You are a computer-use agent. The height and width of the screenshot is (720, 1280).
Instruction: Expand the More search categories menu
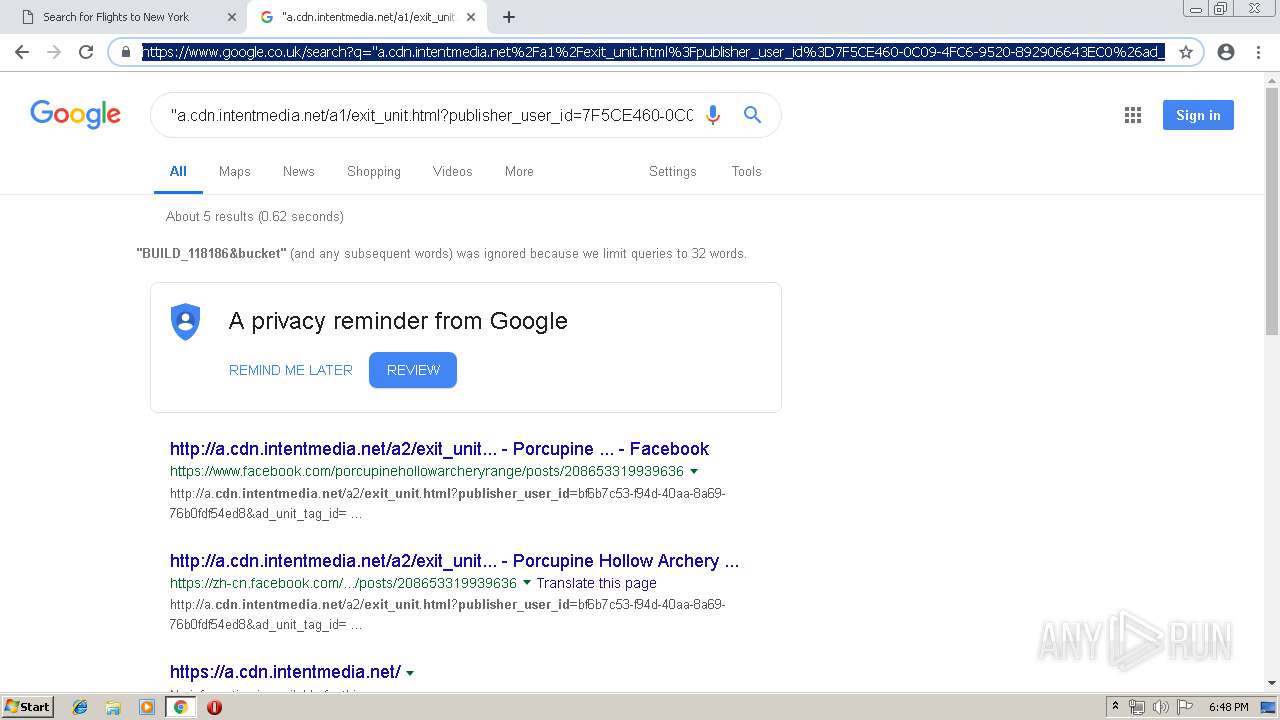(519, 171)
